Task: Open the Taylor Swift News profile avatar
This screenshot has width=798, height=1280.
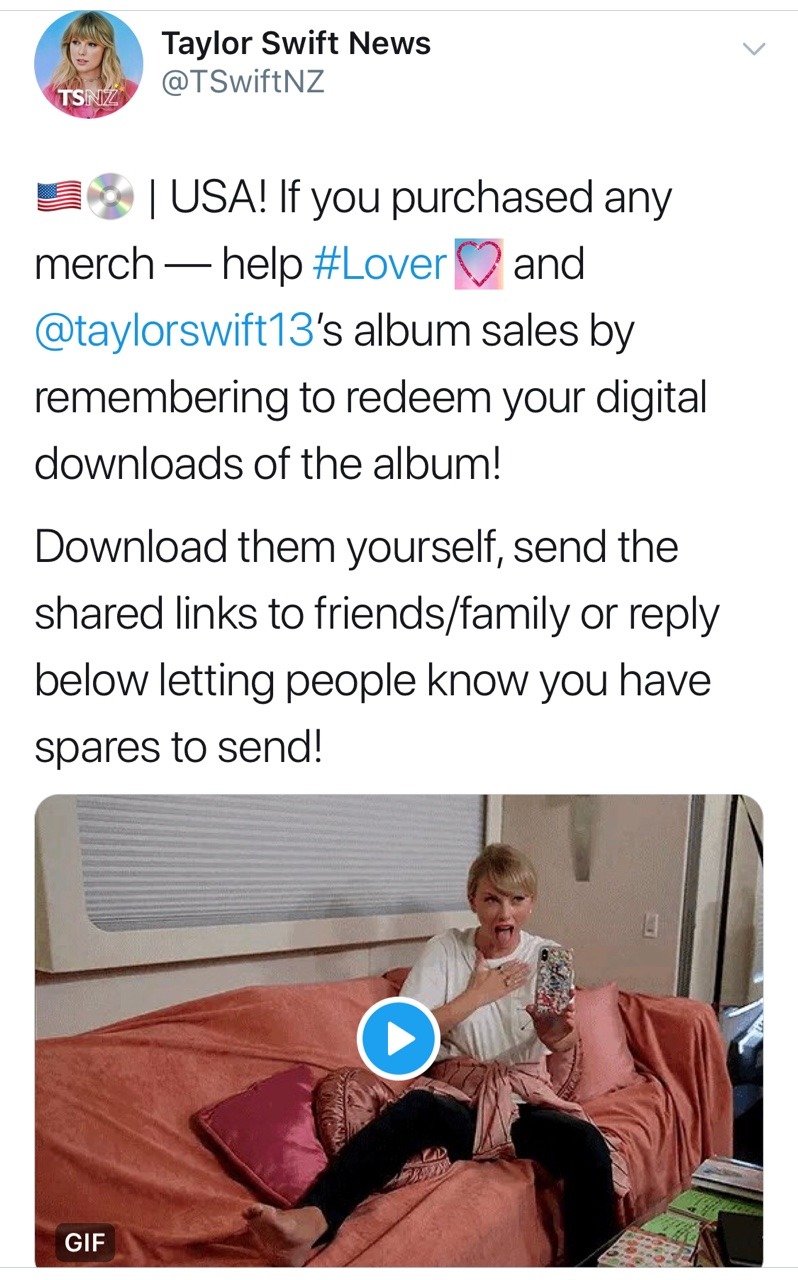Action: tap(88, 65)
